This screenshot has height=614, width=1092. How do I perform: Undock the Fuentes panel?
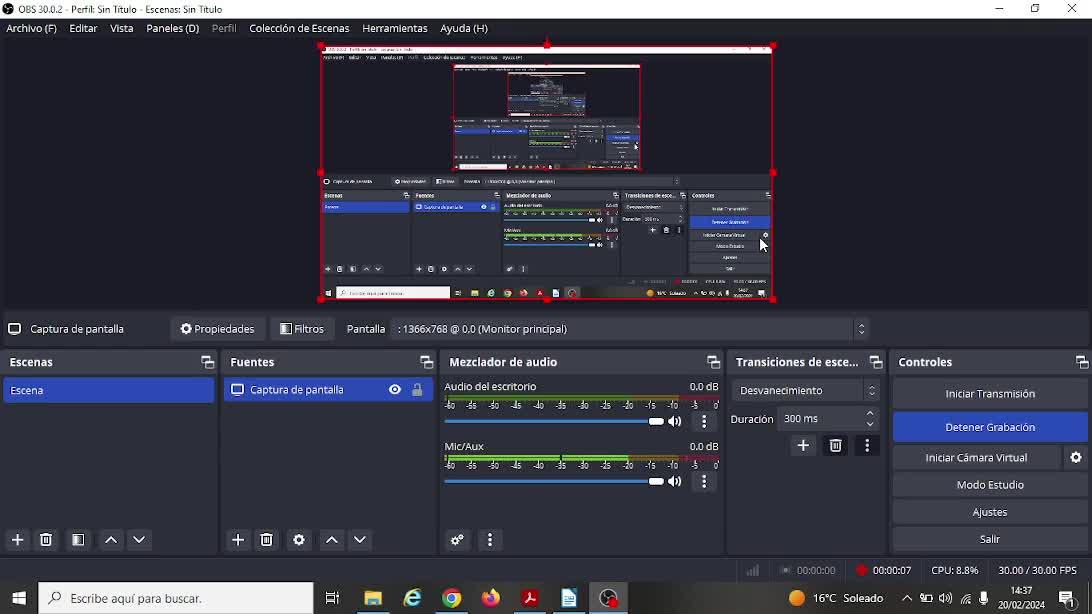click(426, 362)
